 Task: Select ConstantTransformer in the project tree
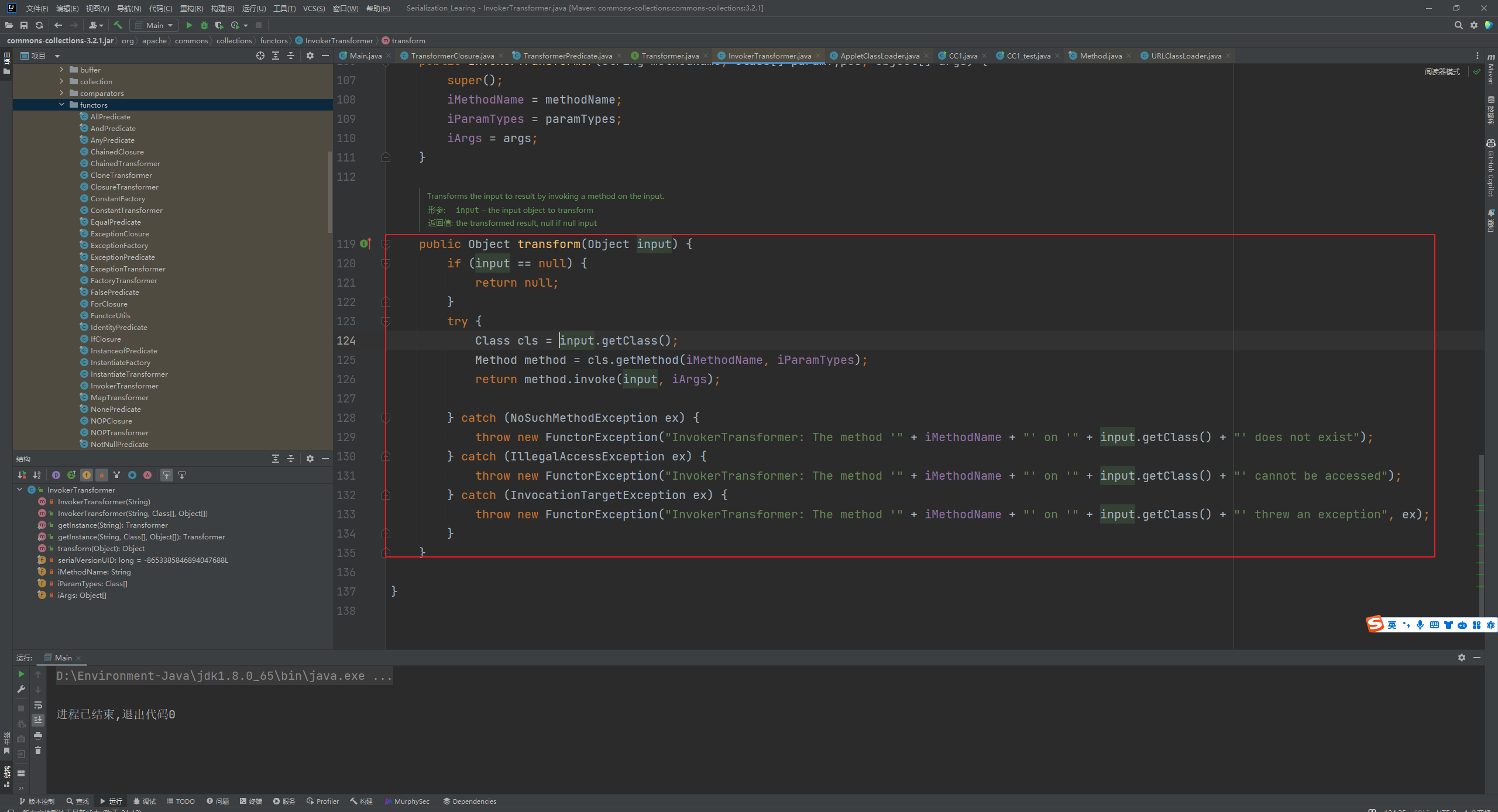click(126, 210)
